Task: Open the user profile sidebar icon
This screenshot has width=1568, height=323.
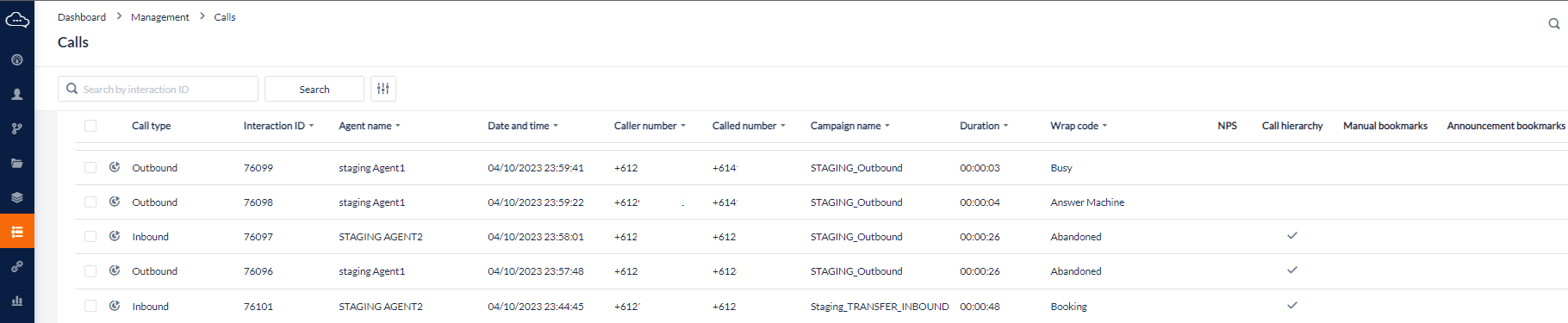Action: pyautogui.click(x=17, y=94)
